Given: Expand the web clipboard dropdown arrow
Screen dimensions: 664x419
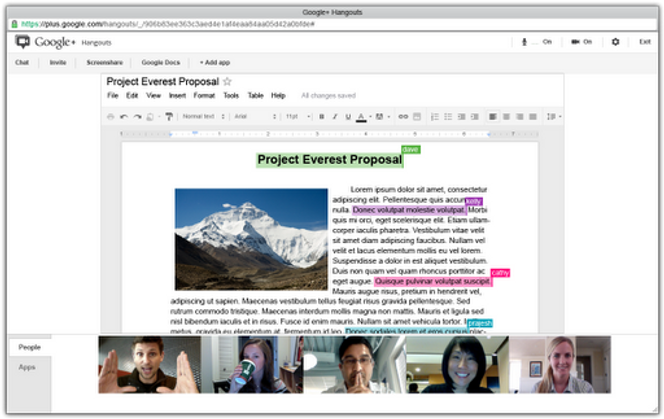Looking at the screenshot, I should pyautogui.click(x=159, y=117).
